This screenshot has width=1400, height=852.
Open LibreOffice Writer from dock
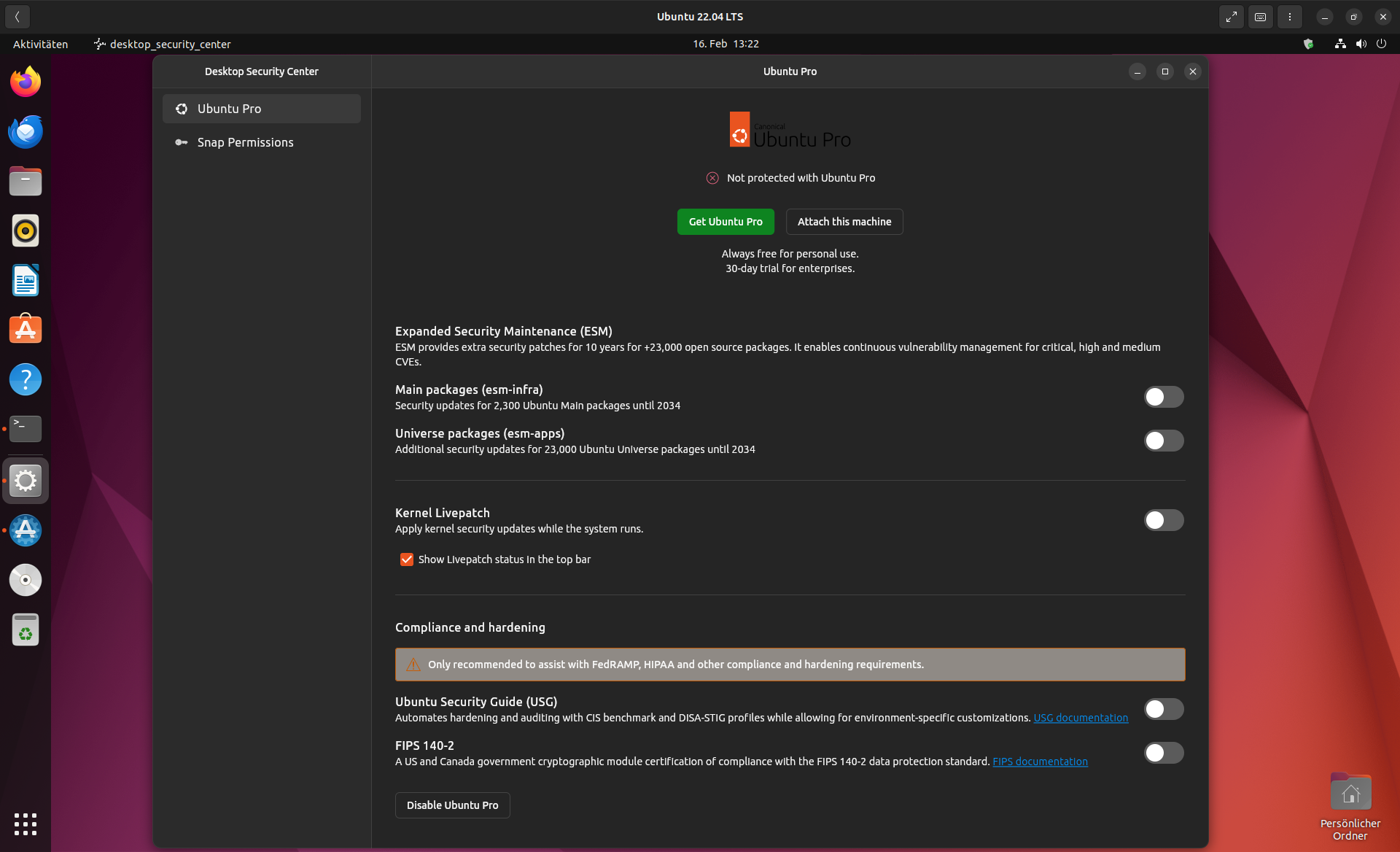[x=26, y=280]
